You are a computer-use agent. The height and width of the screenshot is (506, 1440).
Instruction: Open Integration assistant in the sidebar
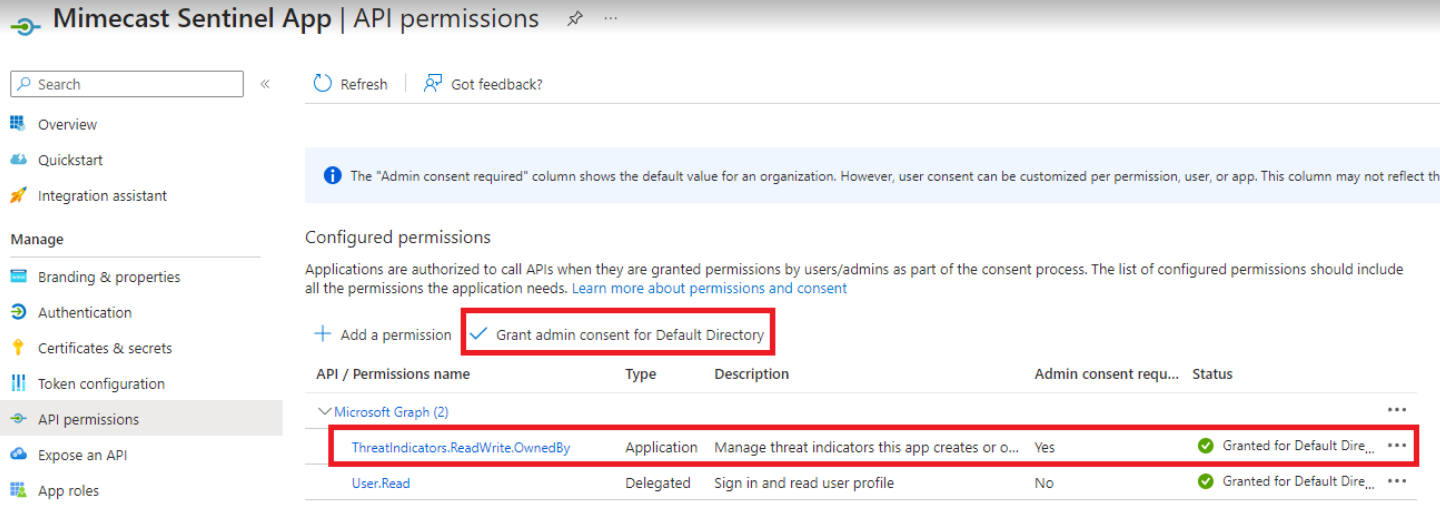102,196
